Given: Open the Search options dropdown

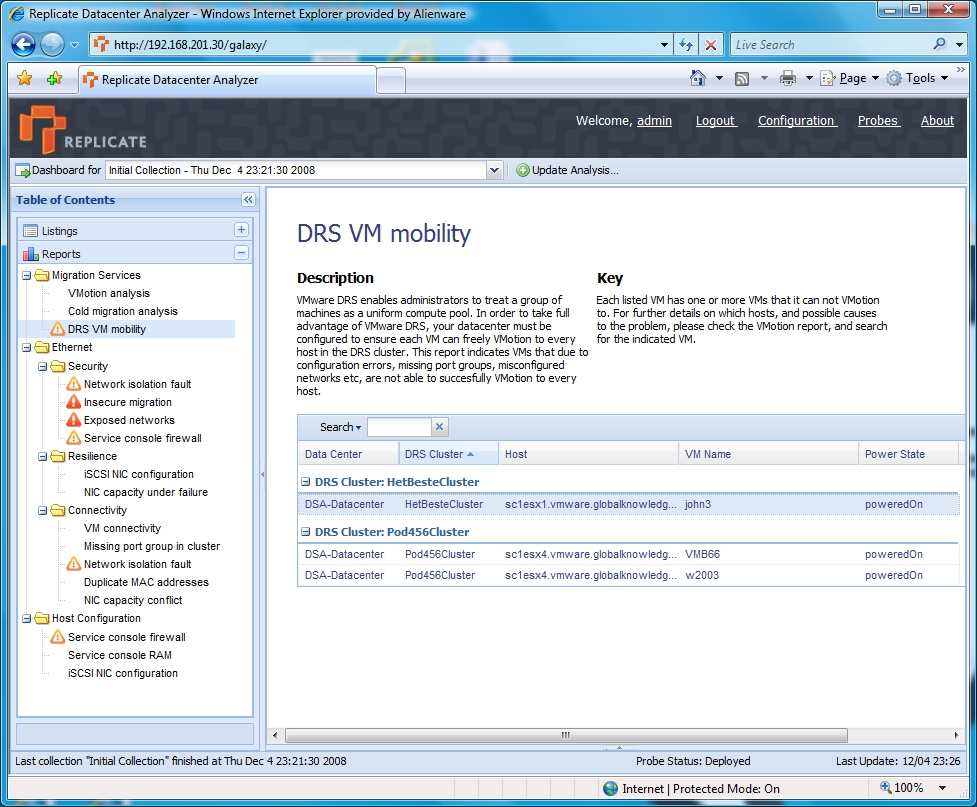Looking at the screenshot, I should [340, 427].
